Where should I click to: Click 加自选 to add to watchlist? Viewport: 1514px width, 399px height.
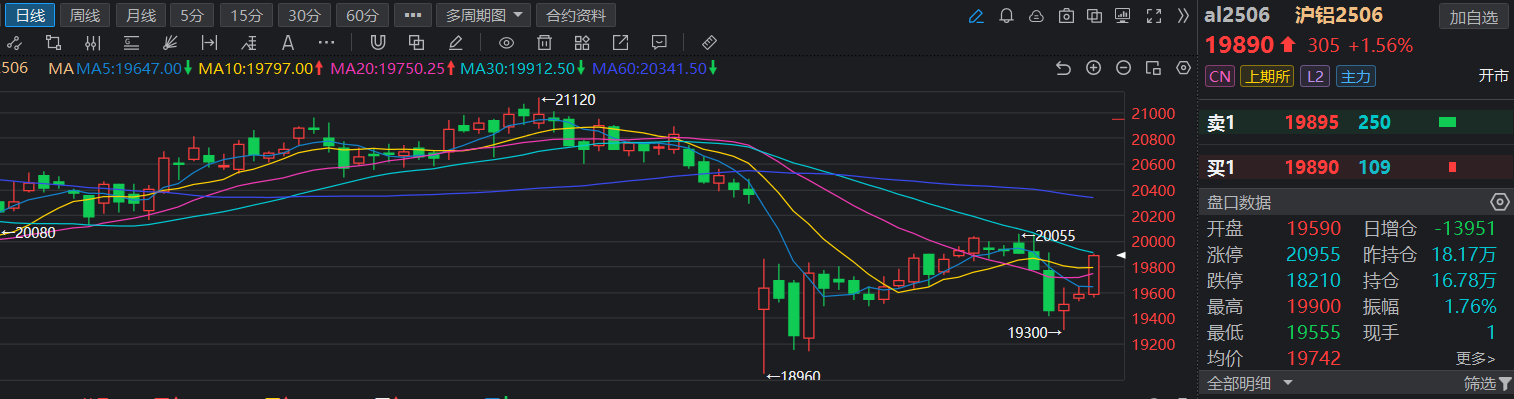pos(1474,16)
